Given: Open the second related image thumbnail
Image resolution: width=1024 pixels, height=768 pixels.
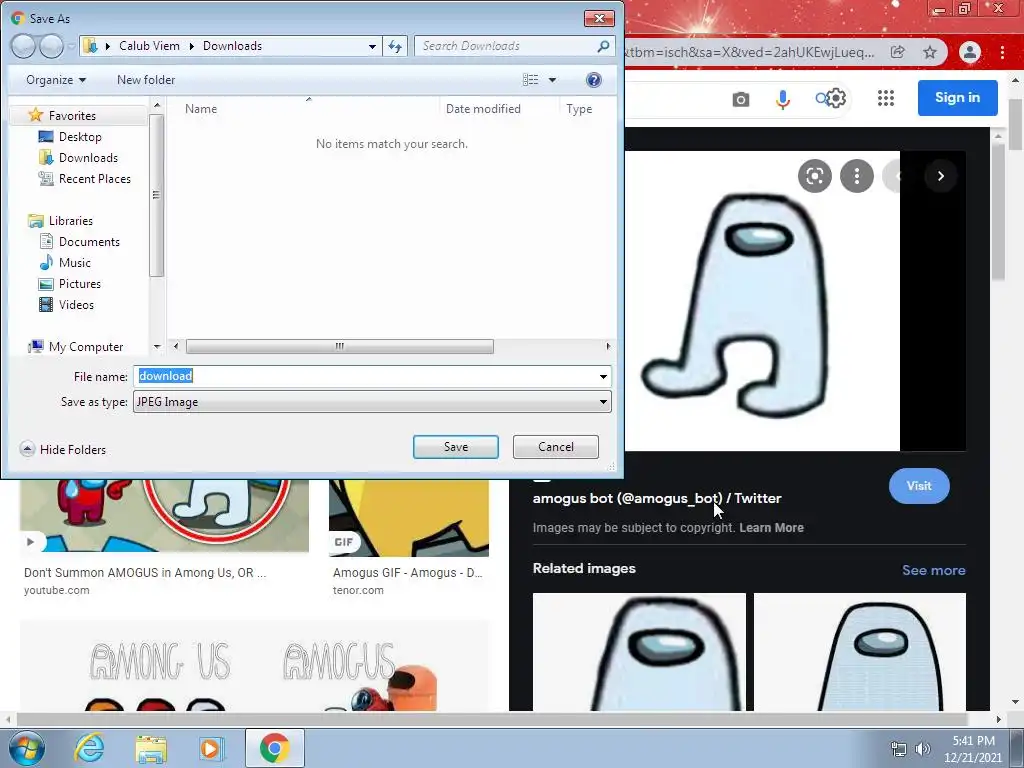Looking at the screenshot, I should 859,652.
